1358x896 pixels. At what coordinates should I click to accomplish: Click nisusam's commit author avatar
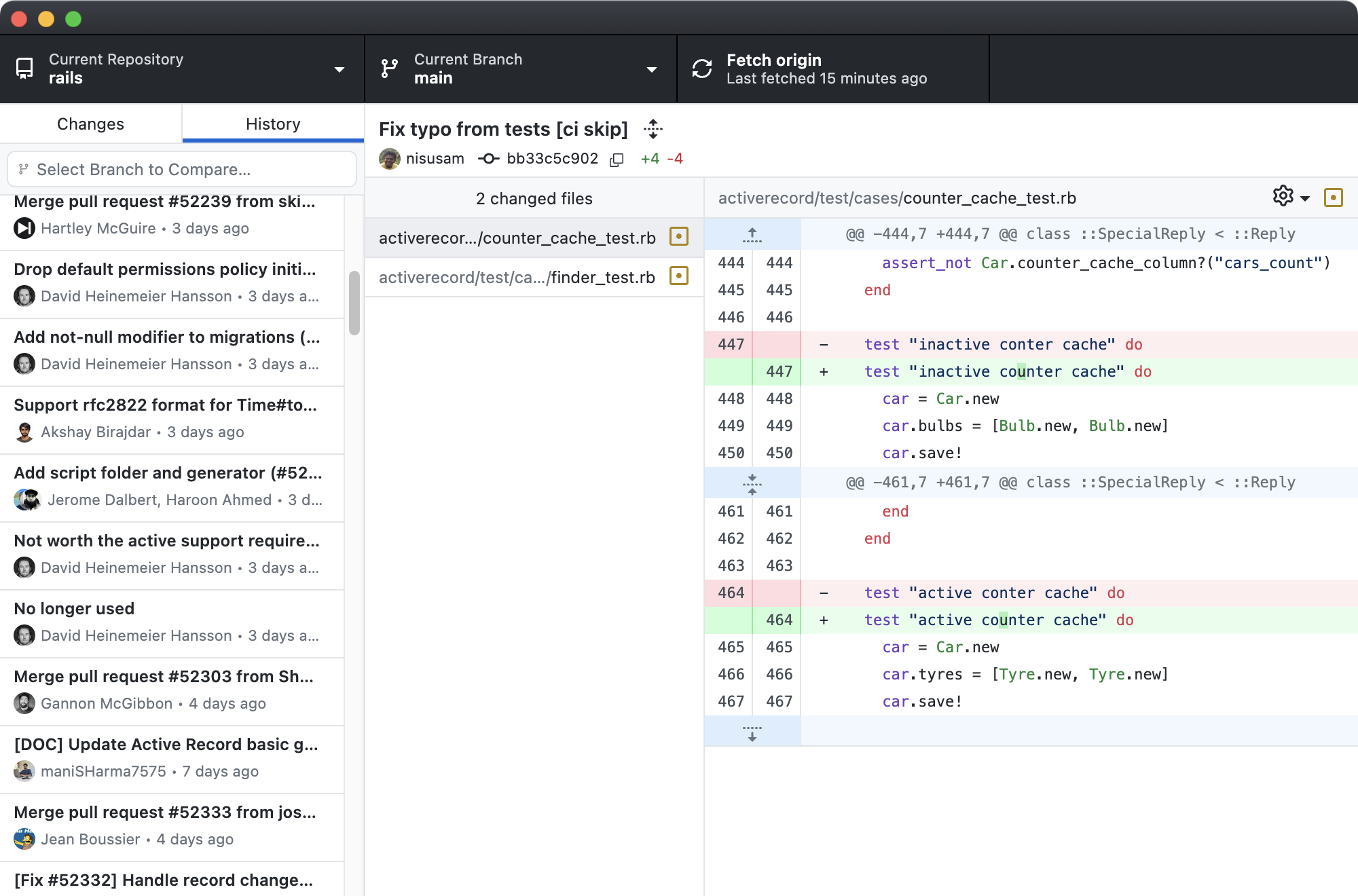click(390, 158)
